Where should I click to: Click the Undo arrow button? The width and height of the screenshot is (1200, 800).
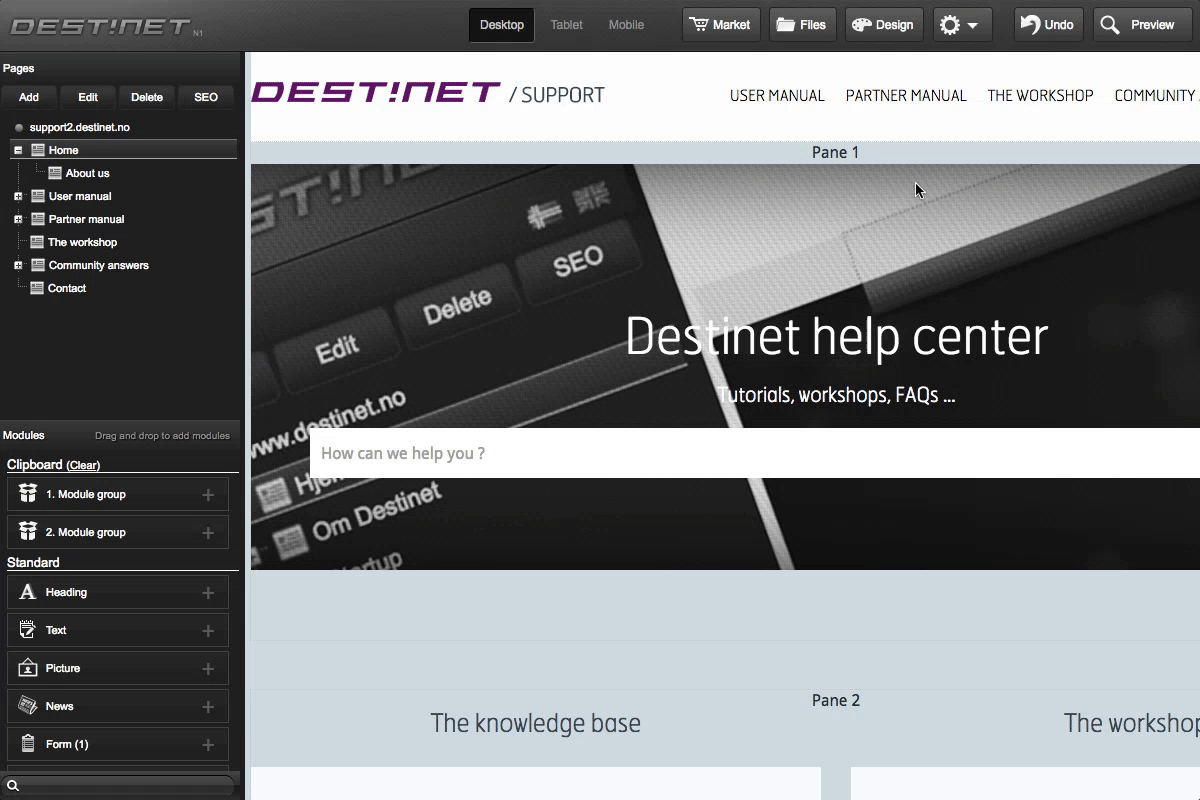(x=1047, y=25)
